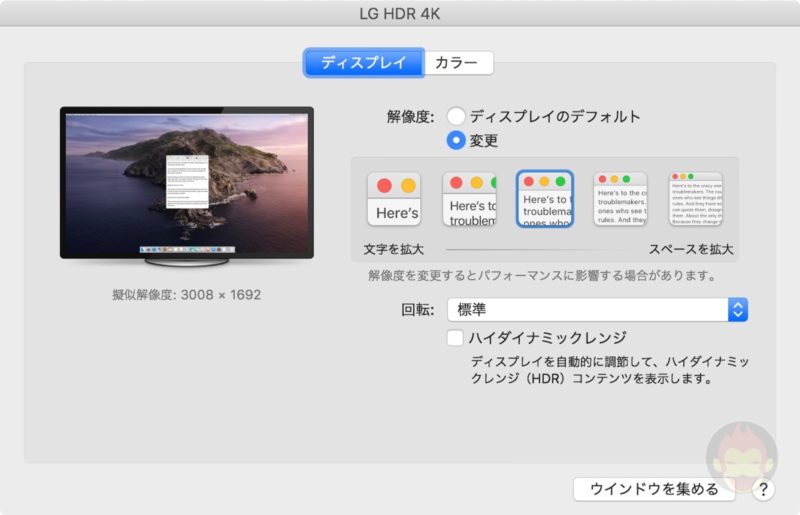The width and height of the screenshot is (800, 515).
Task: Click the HDR description text below the checkbox
Action: 610,370
